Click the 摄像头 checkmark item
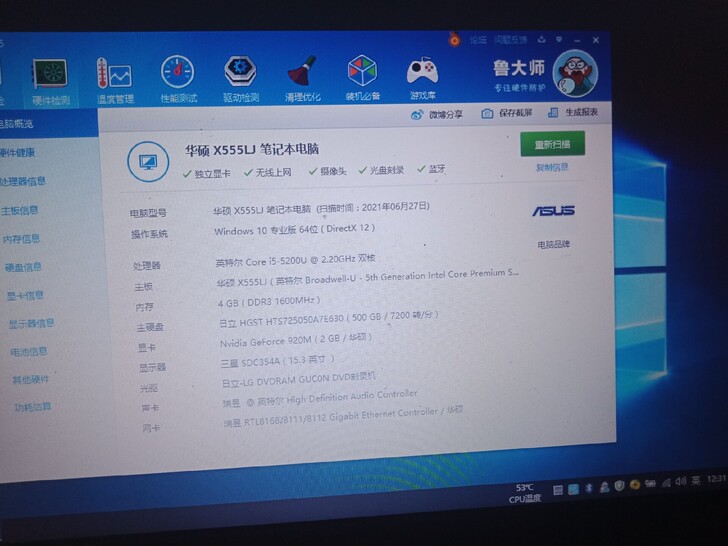Image resolution: width=728 pixels, height=546 pixels. point(328,171)
